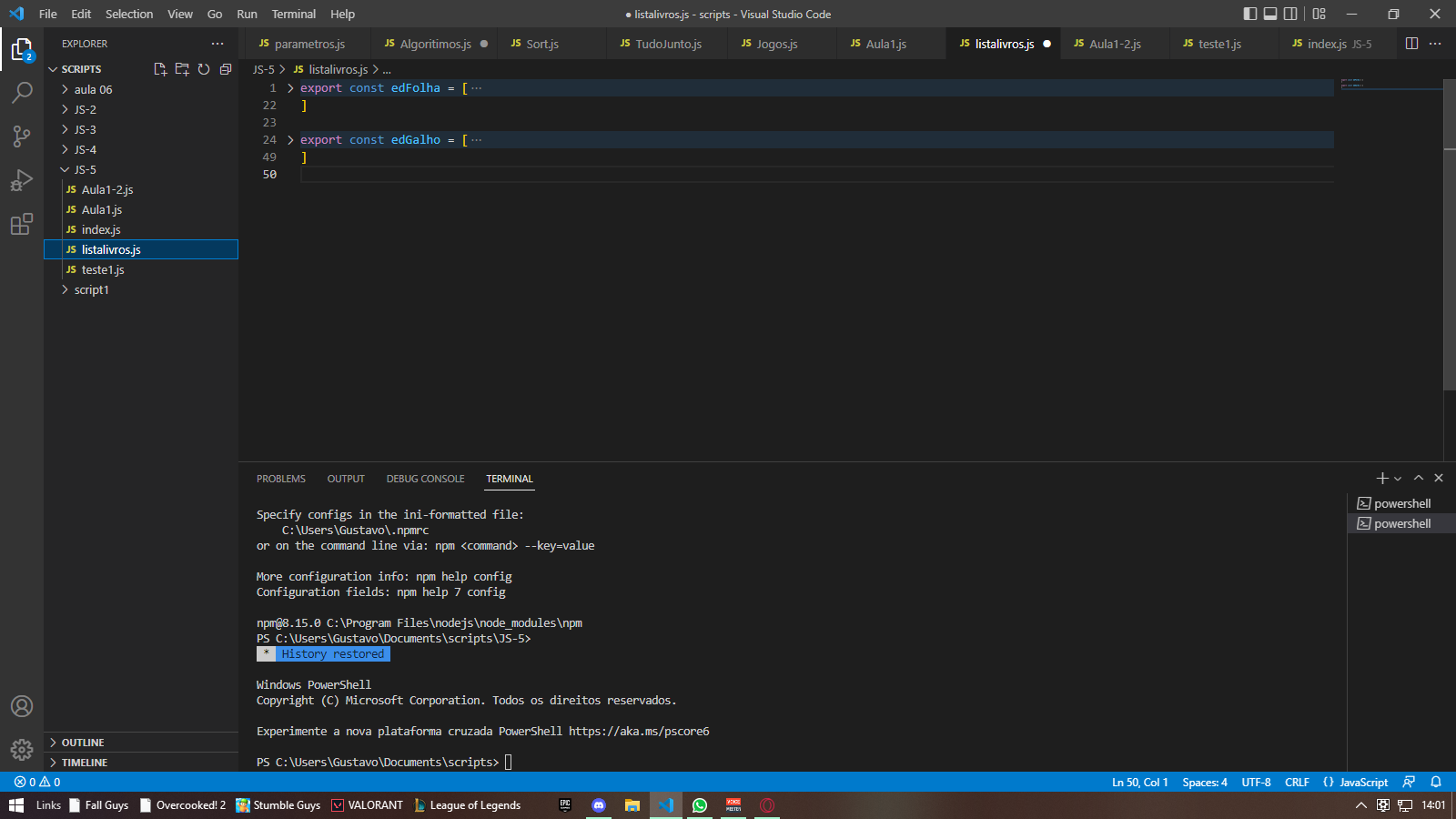This screenshot has width=1456, height=819.
Task: Open index.js in the explorer
Action: [141, 229]
